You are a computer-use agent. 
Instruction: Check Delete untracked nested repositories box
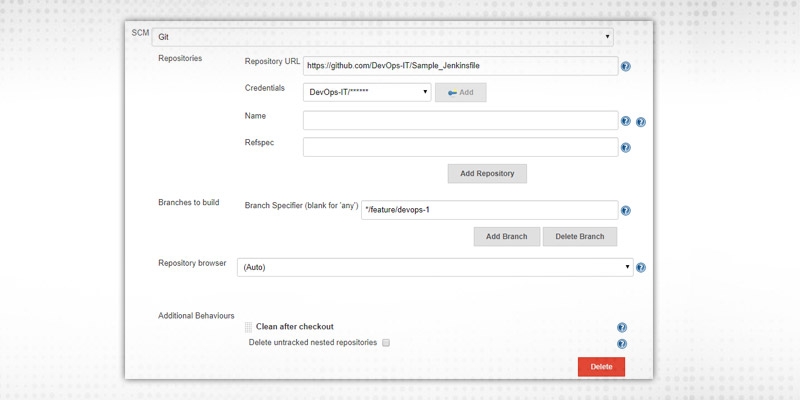tap(386, 343)
